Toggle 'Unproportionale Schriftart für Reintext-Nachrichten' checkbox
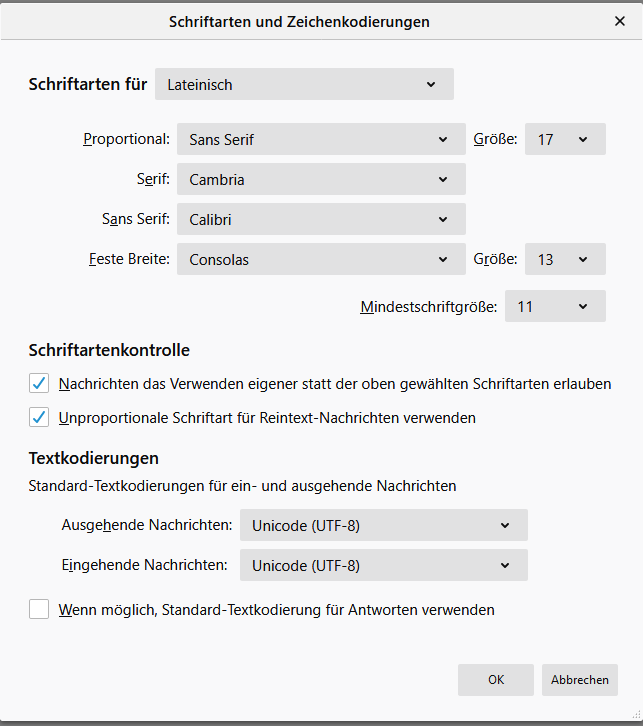The image size is (643, 726). point(39,417)
